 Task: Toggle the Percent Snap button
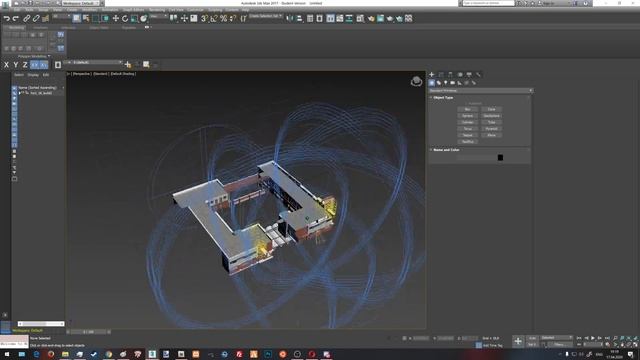[x=223, y=18]
